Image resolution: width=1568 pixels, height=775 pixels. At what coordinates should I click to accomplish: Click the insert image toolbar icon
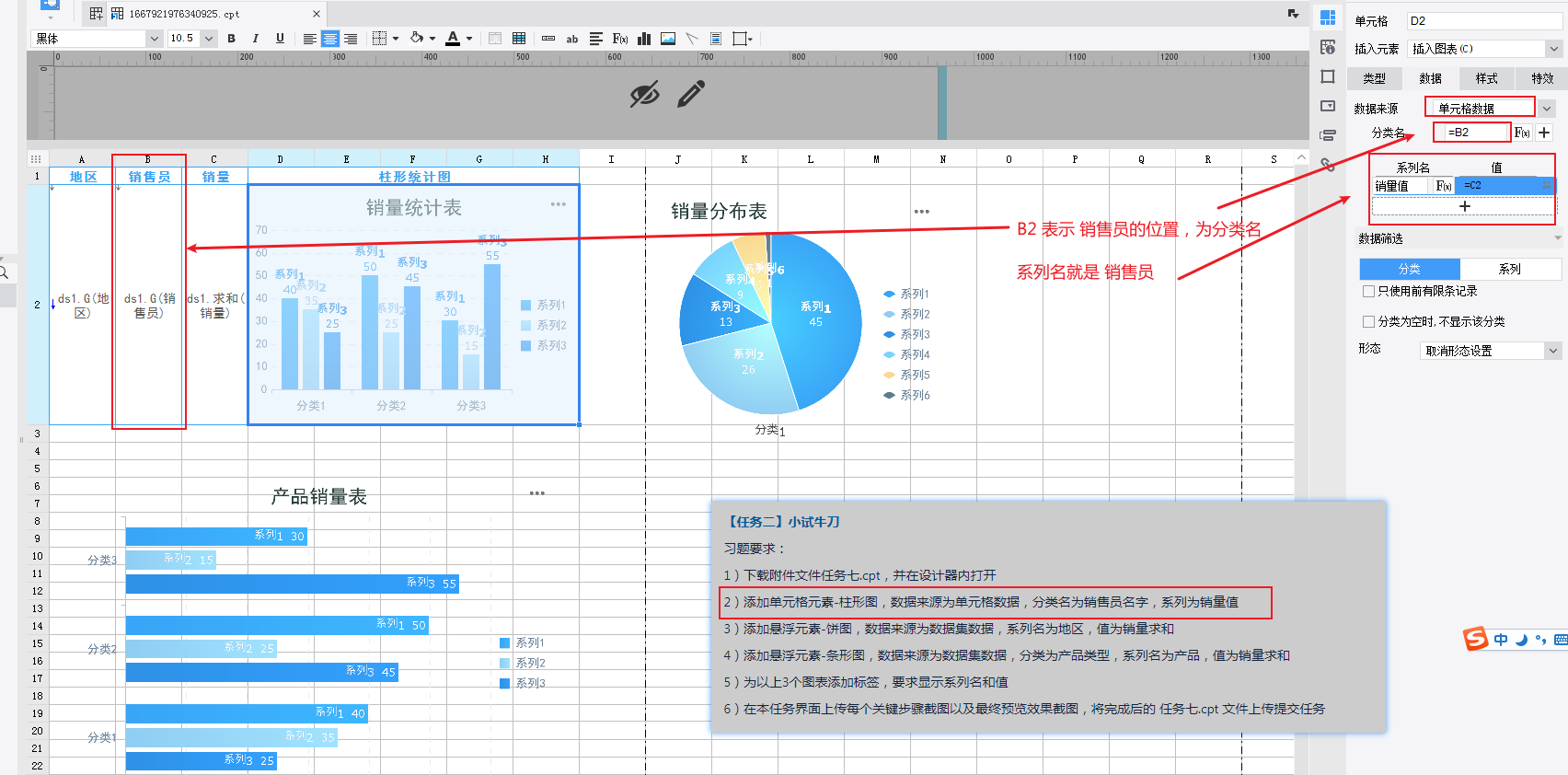[x=668, y=39]
